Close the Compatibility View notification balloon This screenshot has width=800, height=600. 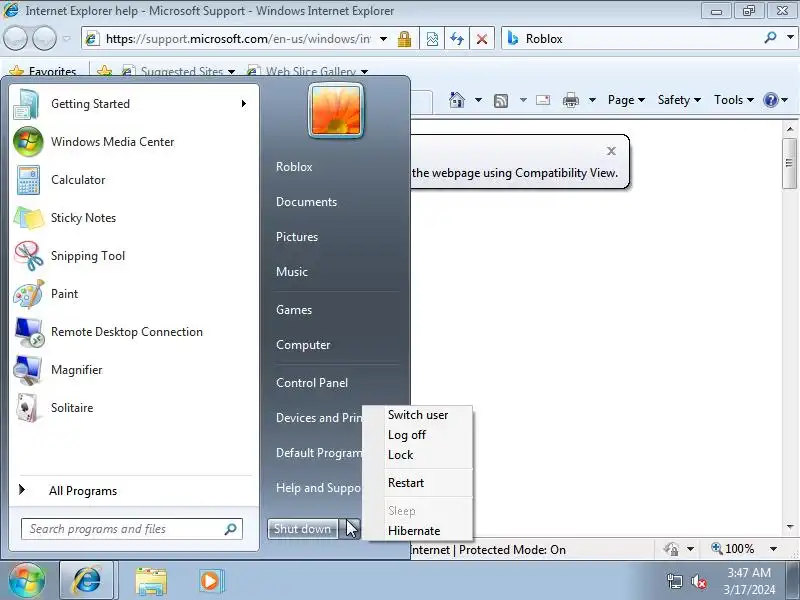tap(611, 151)
